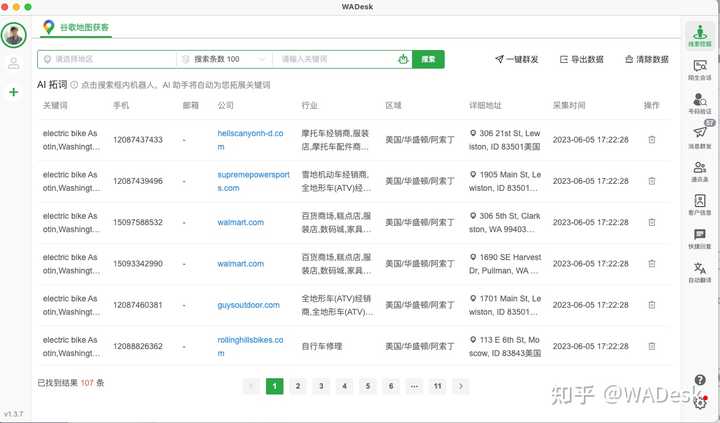This screenshot has height=423, width=720.
Task: Expand the 搜索条数 100 dropdown
Action: pyautogui.click(x=224, y=59)
